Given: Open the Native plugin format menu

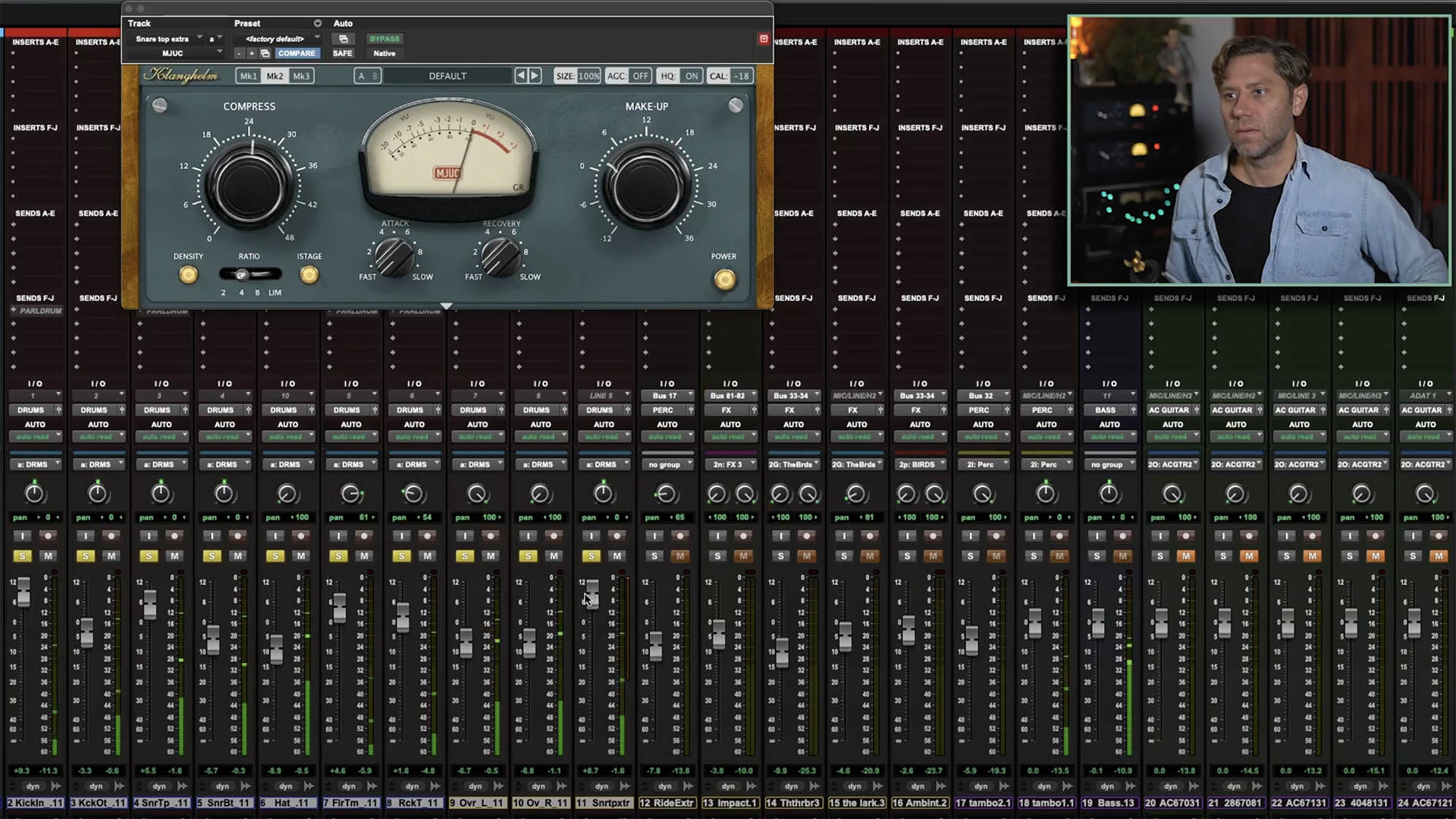Looking at the screenshot, I should click(384, 53).
